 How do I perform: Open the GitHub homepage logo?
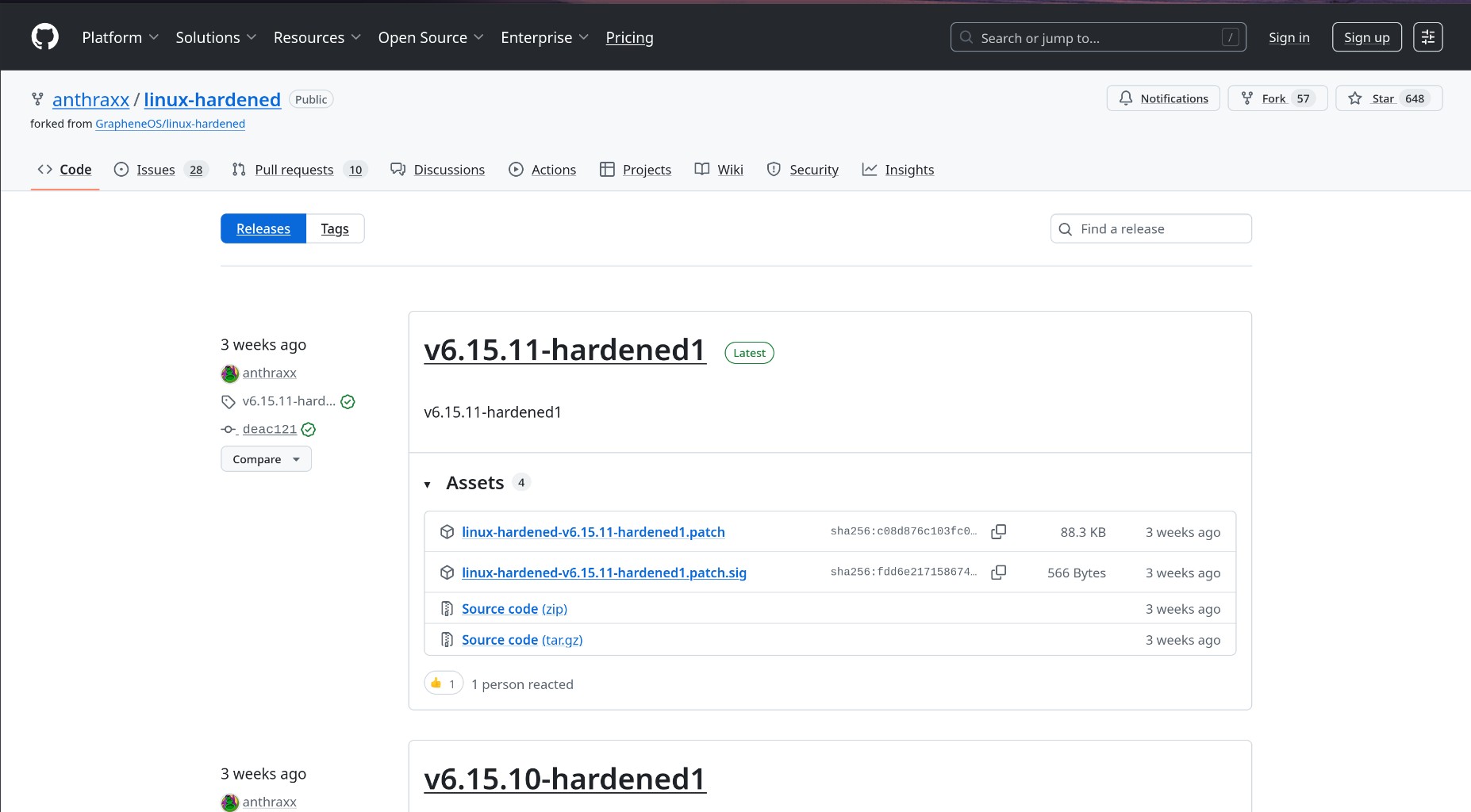coord(44,37)
